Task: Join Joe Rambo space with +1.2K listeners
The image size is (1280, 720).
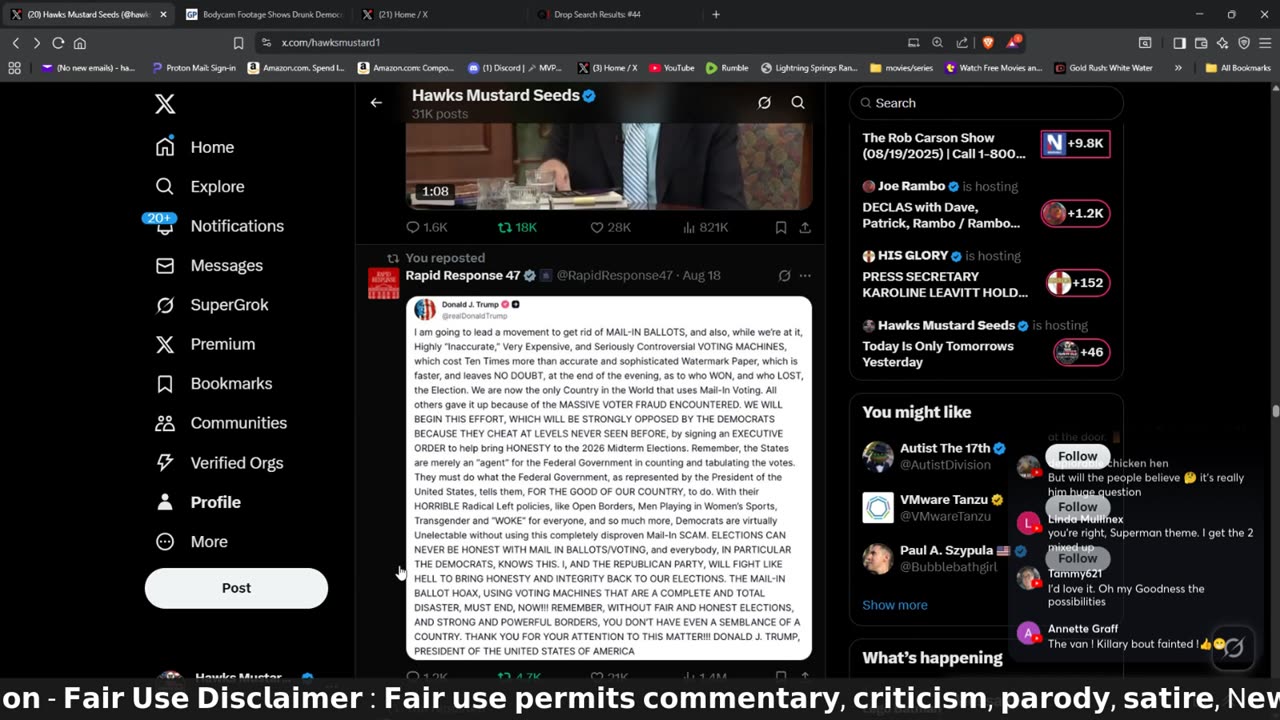Action: tap(1075, 213)
